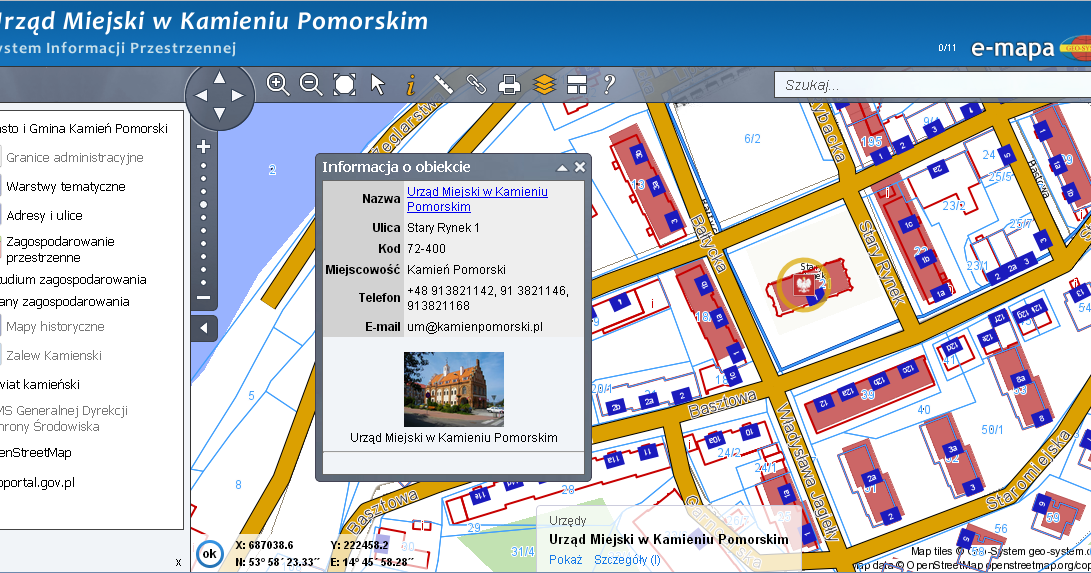Image resolution: width=1091 pixels, height=573 pixels.
Task: Close layer panel with small x
Action: point(178,563)
